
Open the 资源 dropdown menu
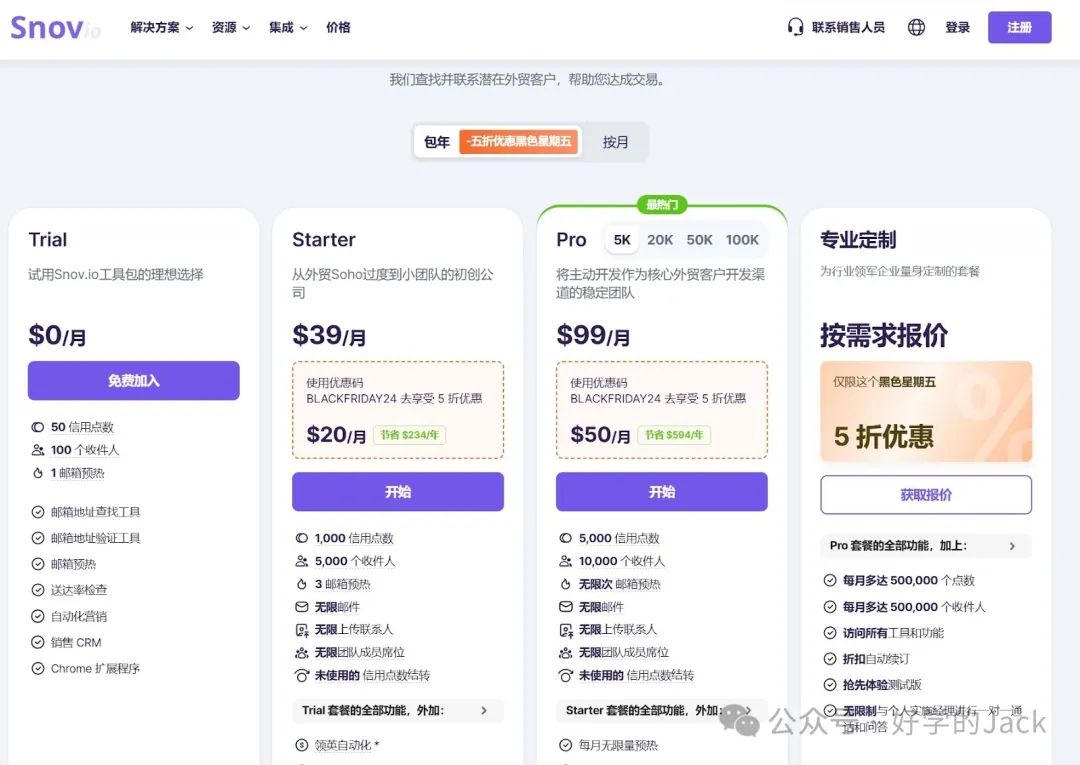click(x=230, y=28)
